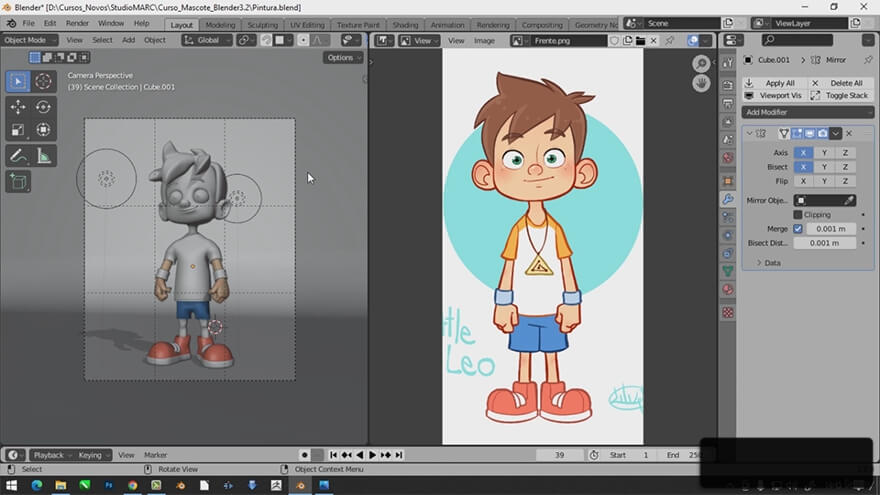Screen dimensions: 880x495
Task: Open the Add Modifier dropdown
Action: click(808, 112)
